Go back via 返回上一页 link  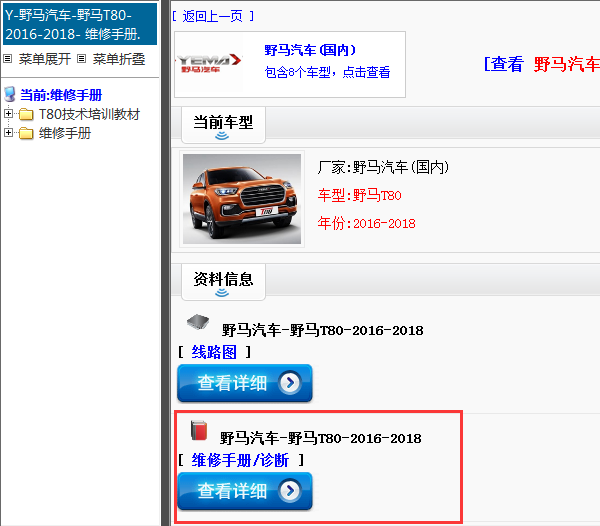(x=213, y=16)
